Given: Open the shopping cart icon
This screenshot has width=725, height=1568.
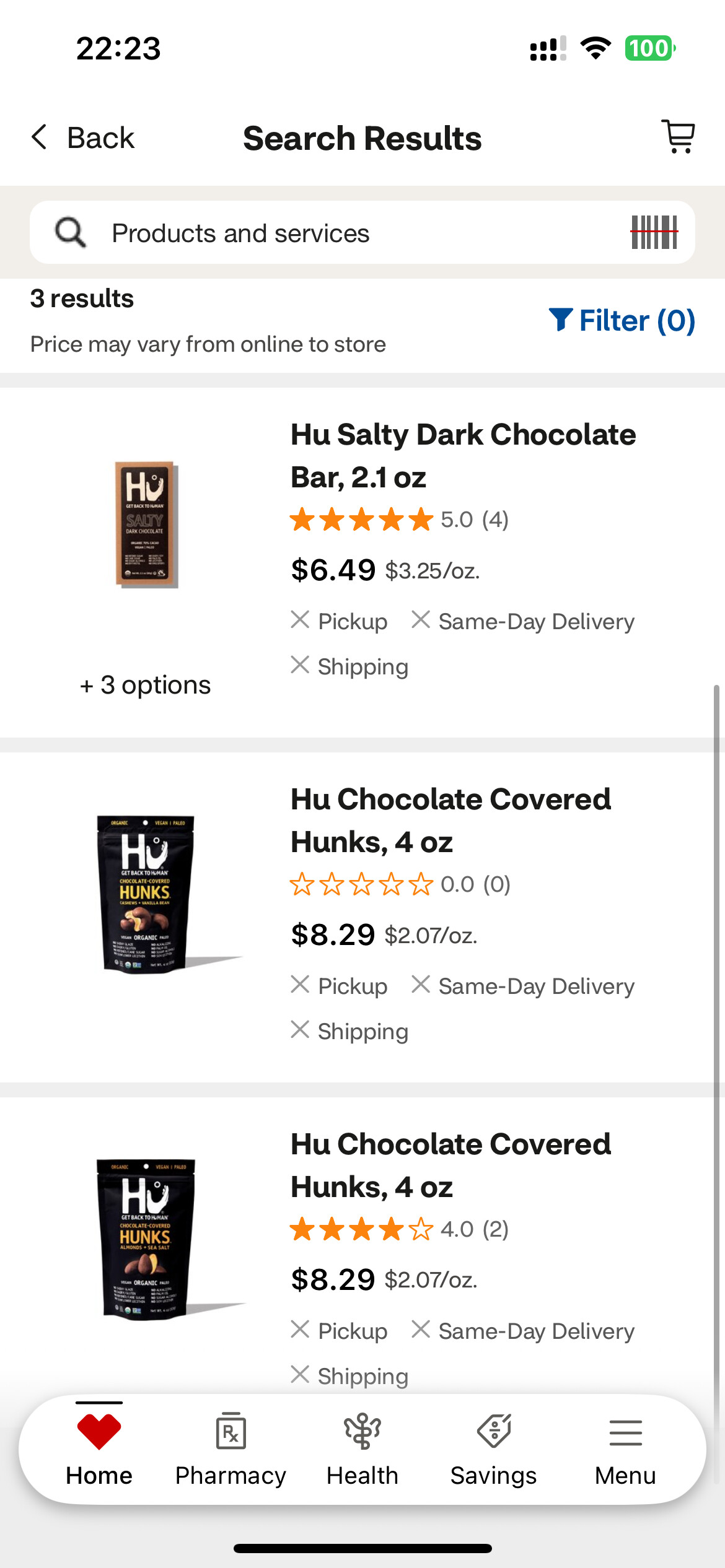Looking at the screenshot, I should (679, 136).
